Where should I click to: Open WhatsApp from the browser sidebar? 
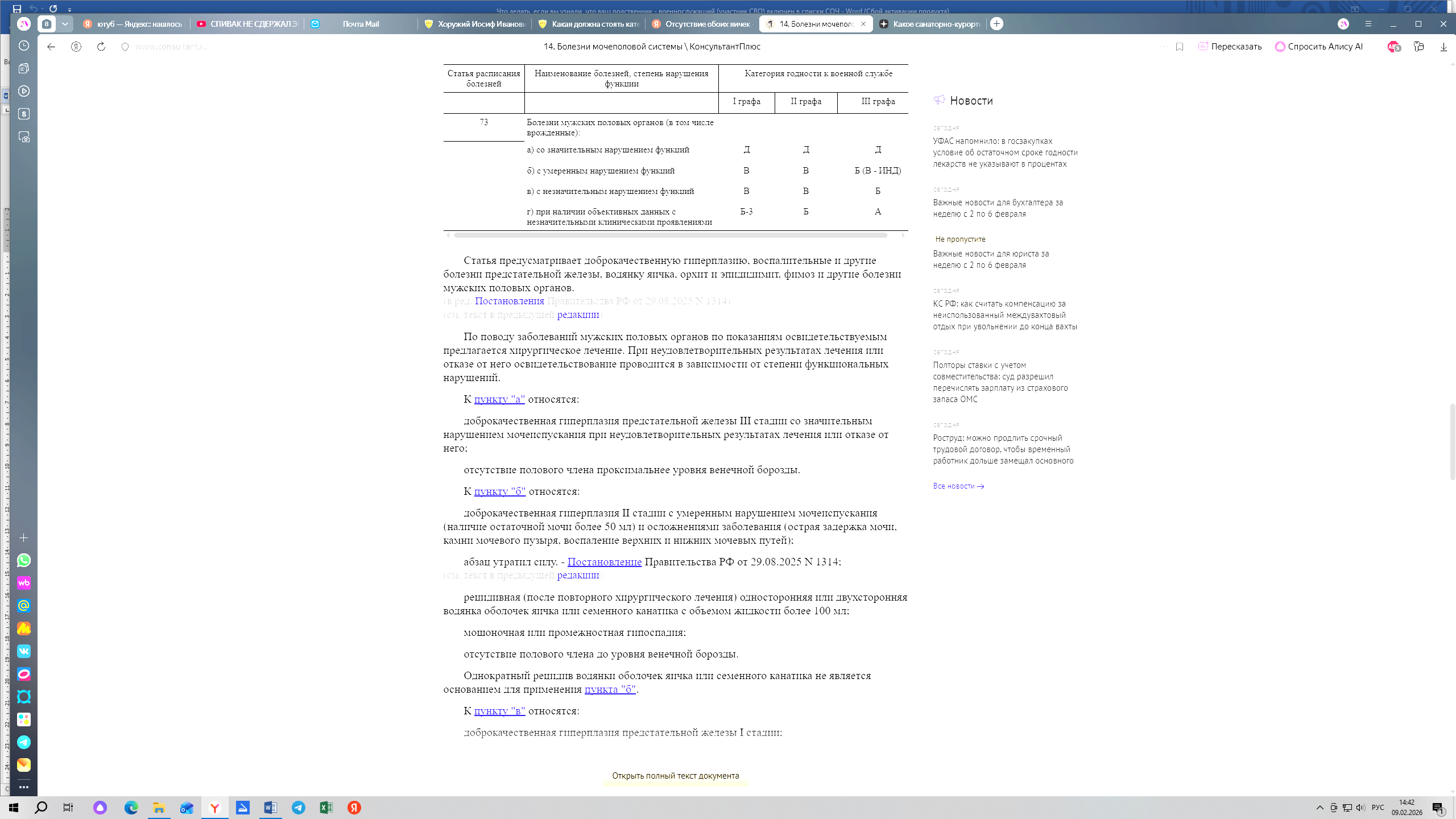(24, 560)
